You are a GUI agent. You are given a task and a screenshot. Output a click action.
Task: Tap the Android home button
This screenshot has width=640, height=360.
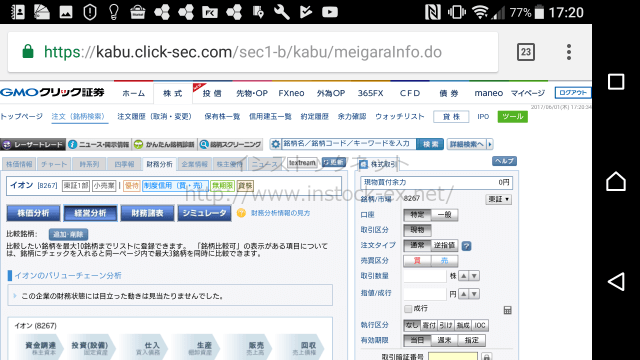point(616,181)
